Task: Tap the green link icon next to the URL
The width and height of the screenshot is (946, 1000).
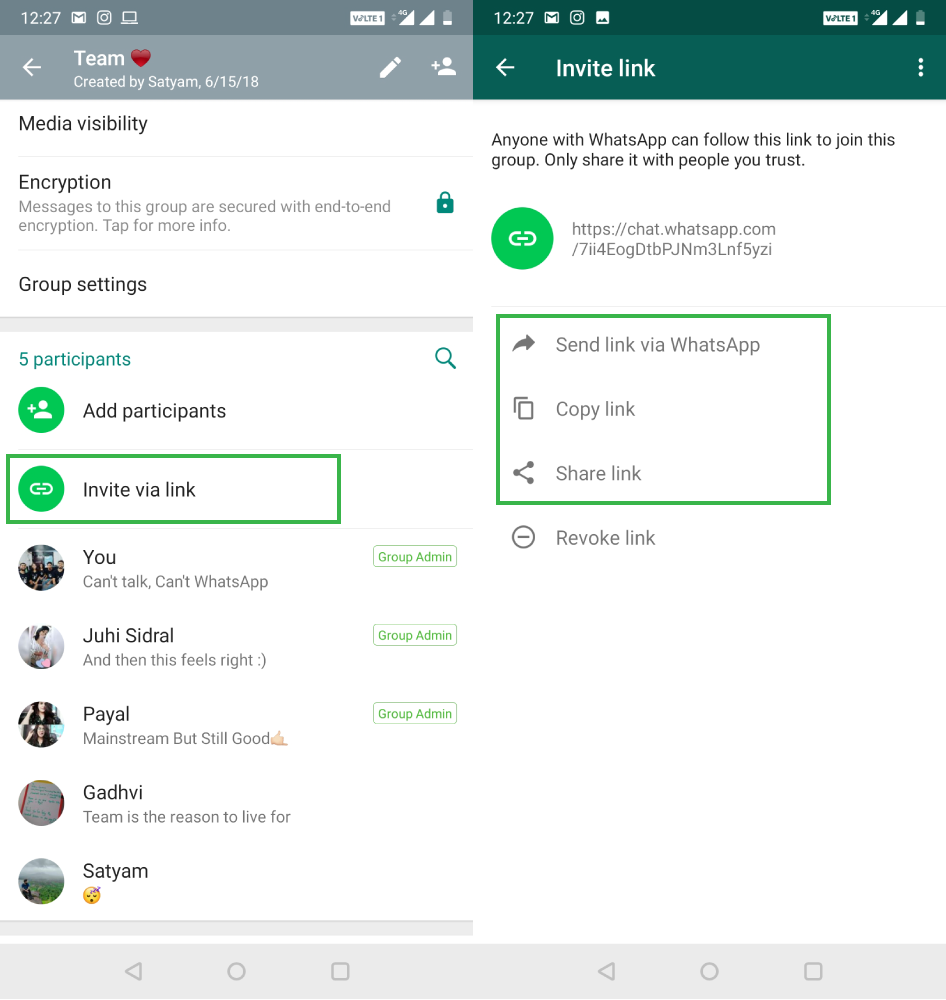Action: (x=522, y=238)
